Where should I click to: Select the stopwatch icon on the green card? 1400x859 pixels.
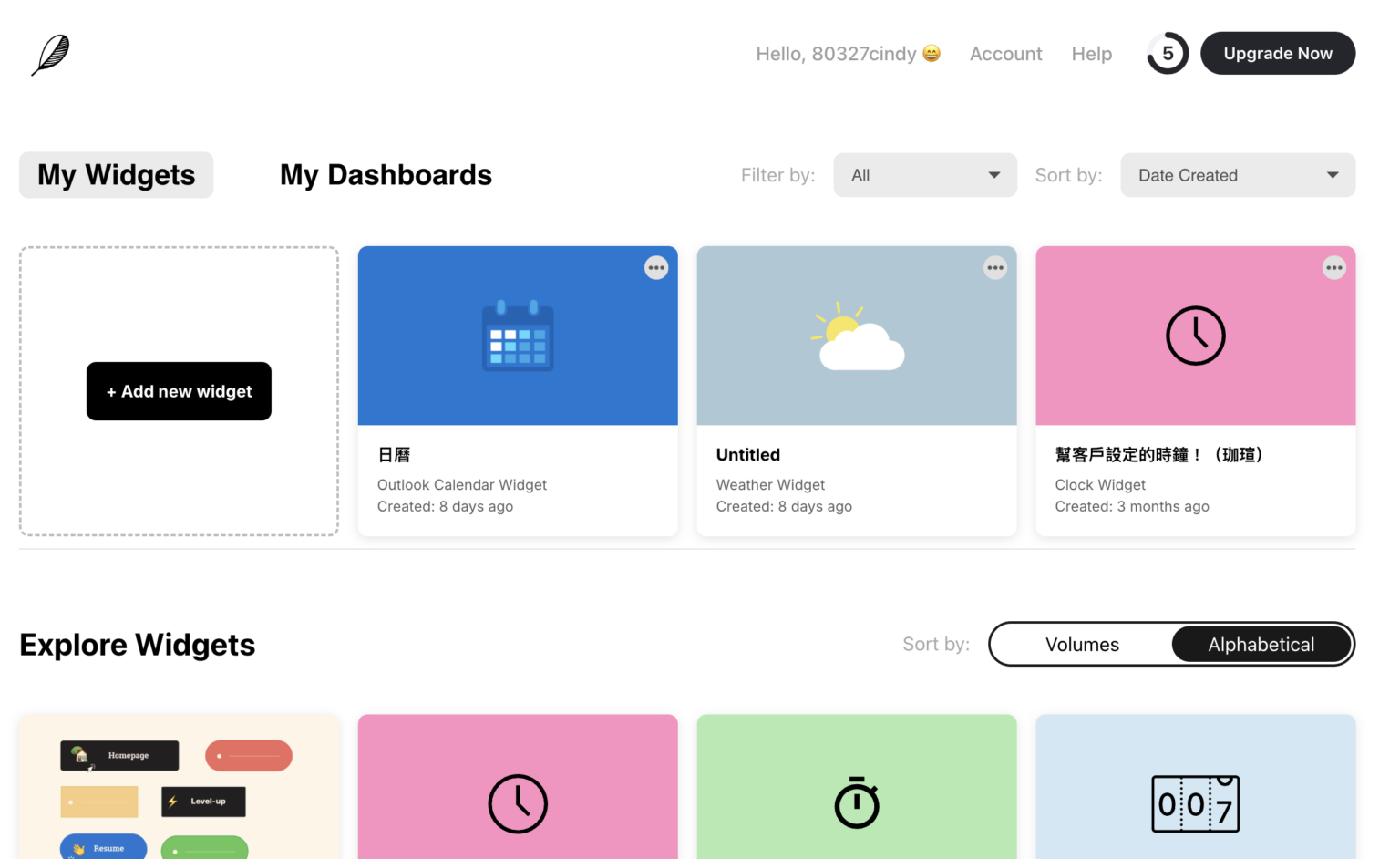tap(857, 804)
